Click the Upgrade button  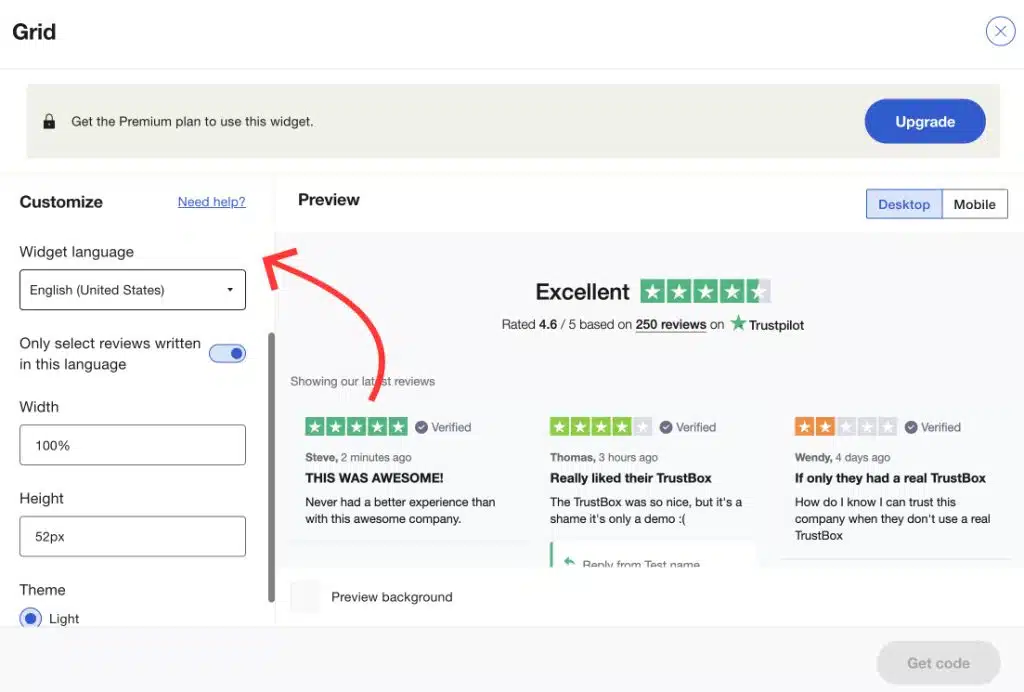(924, 122)
